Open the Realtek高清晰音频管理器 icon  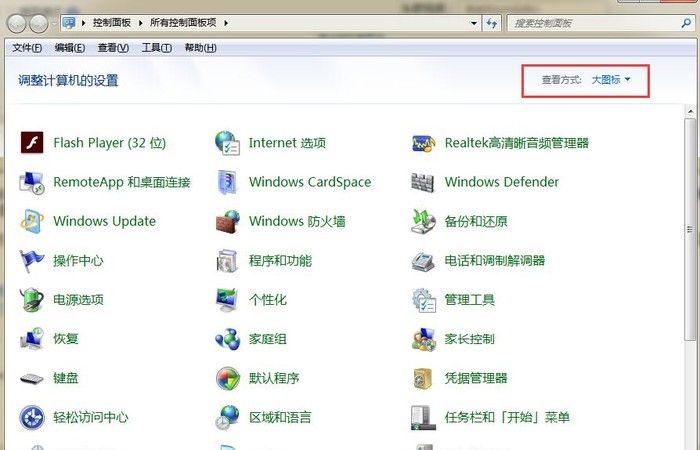[423, 143]
